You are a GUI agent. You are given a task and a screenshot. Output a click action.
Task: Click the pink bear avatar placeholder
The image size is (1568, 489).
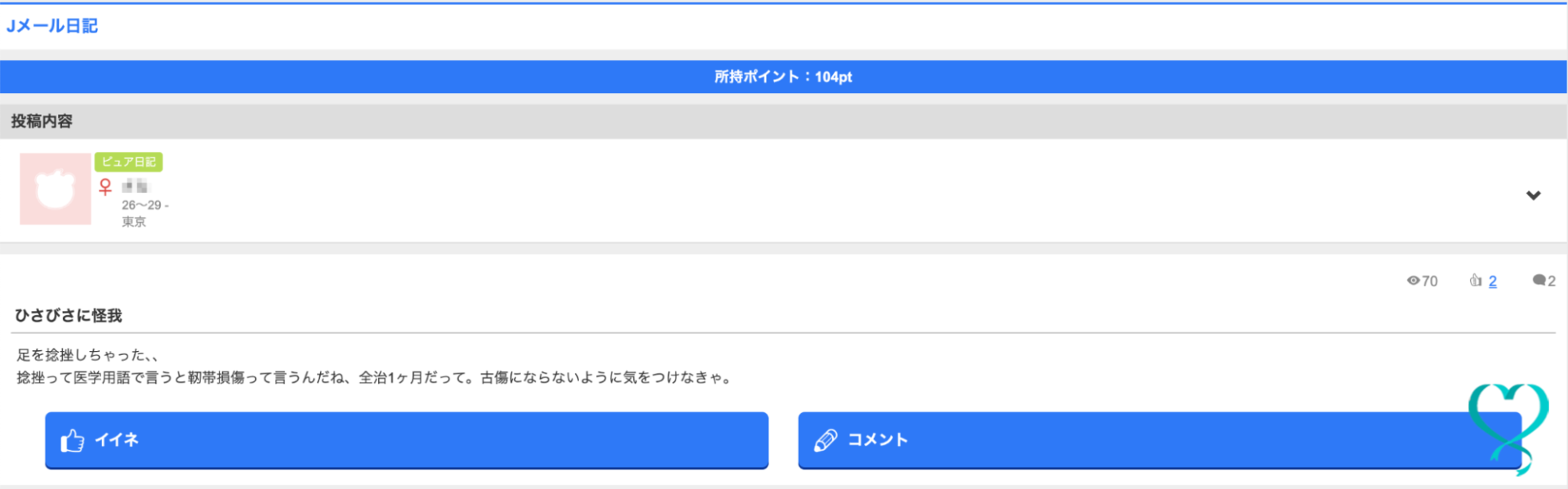point(54,189)
